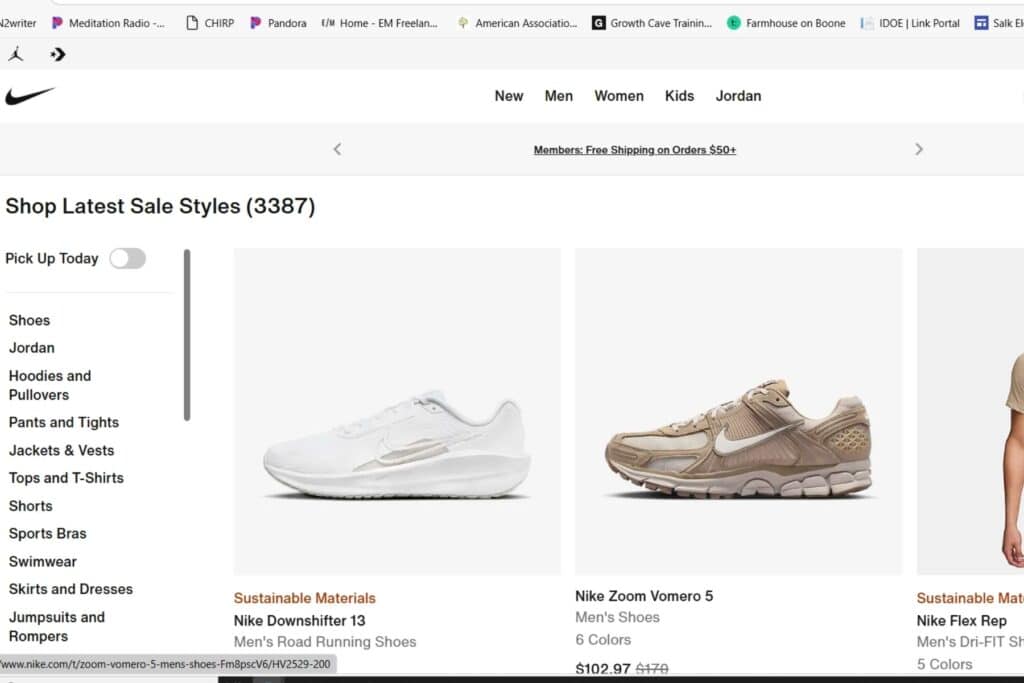Expand the next promo banner arrow
Image resolution: width=1024 pixels, height=683 pixels.
[x=919, y=148]
